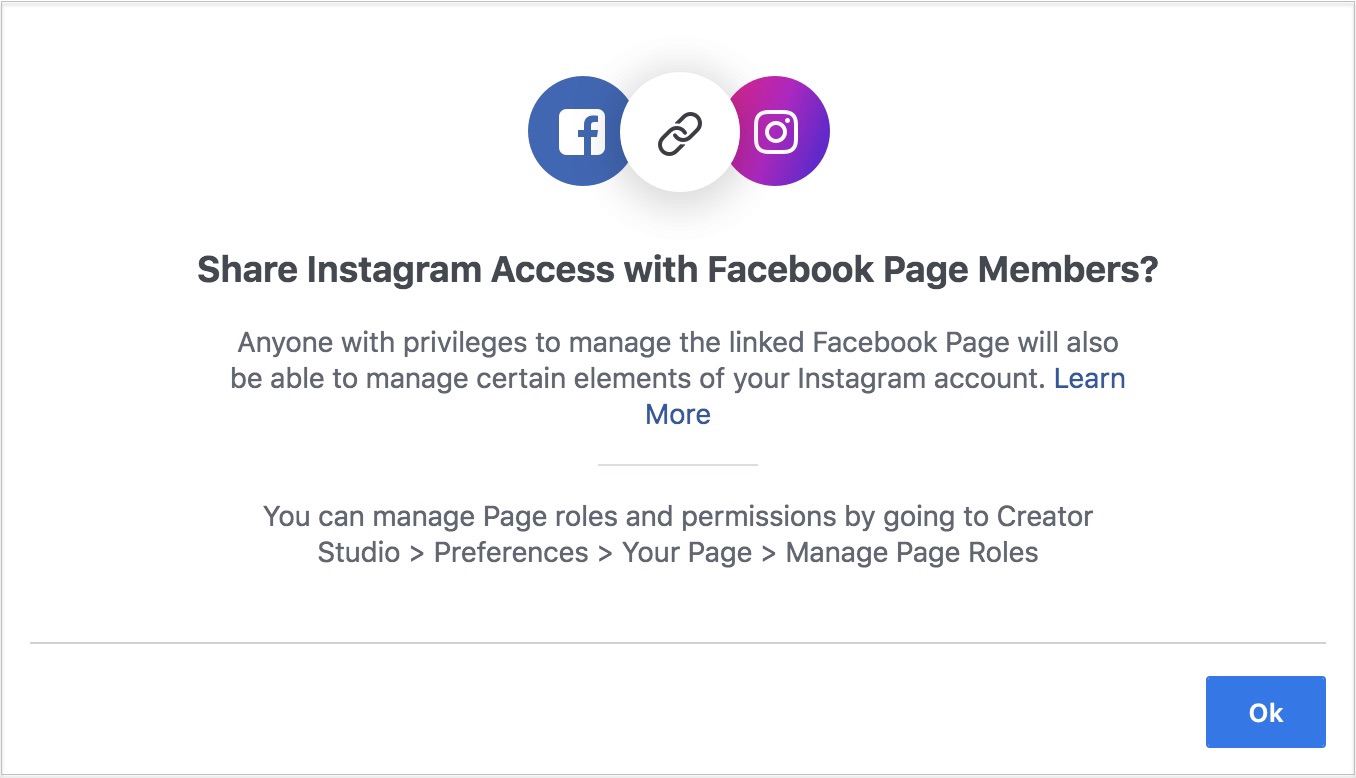
Task: Click the 'Manage Page Roles' text
Action: pyautogui.click(x=912, y=552)
